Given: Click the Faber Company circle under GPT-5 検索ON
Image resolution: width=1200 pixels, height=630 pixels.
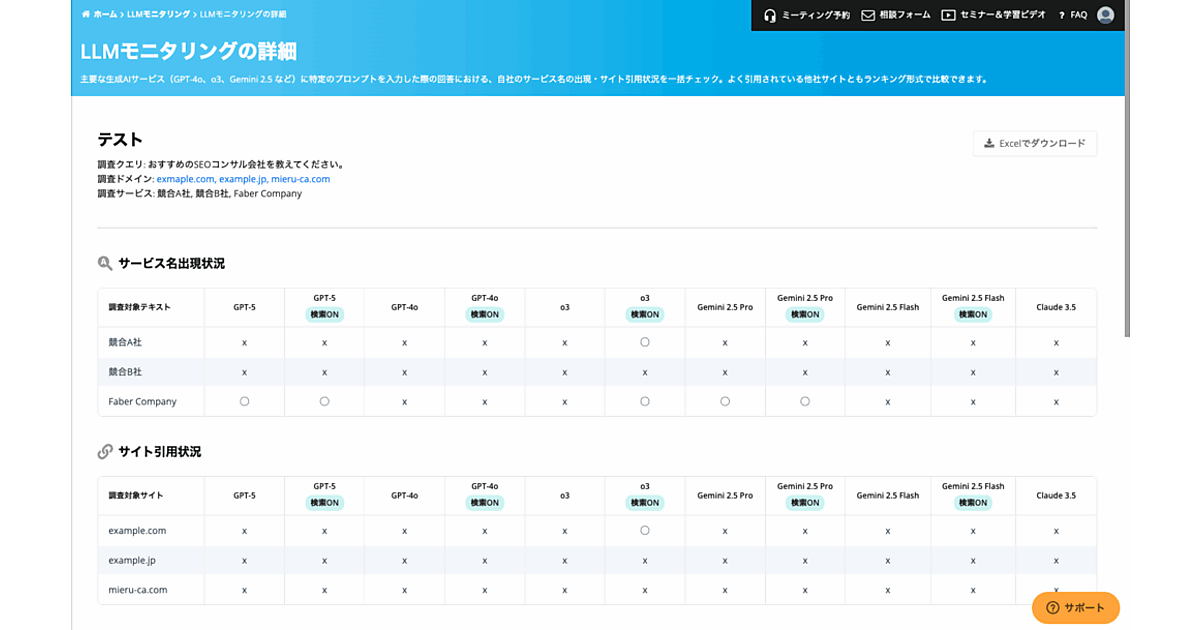Looking at the screenshot, I should pyautogui.click(x=324, y=401).
